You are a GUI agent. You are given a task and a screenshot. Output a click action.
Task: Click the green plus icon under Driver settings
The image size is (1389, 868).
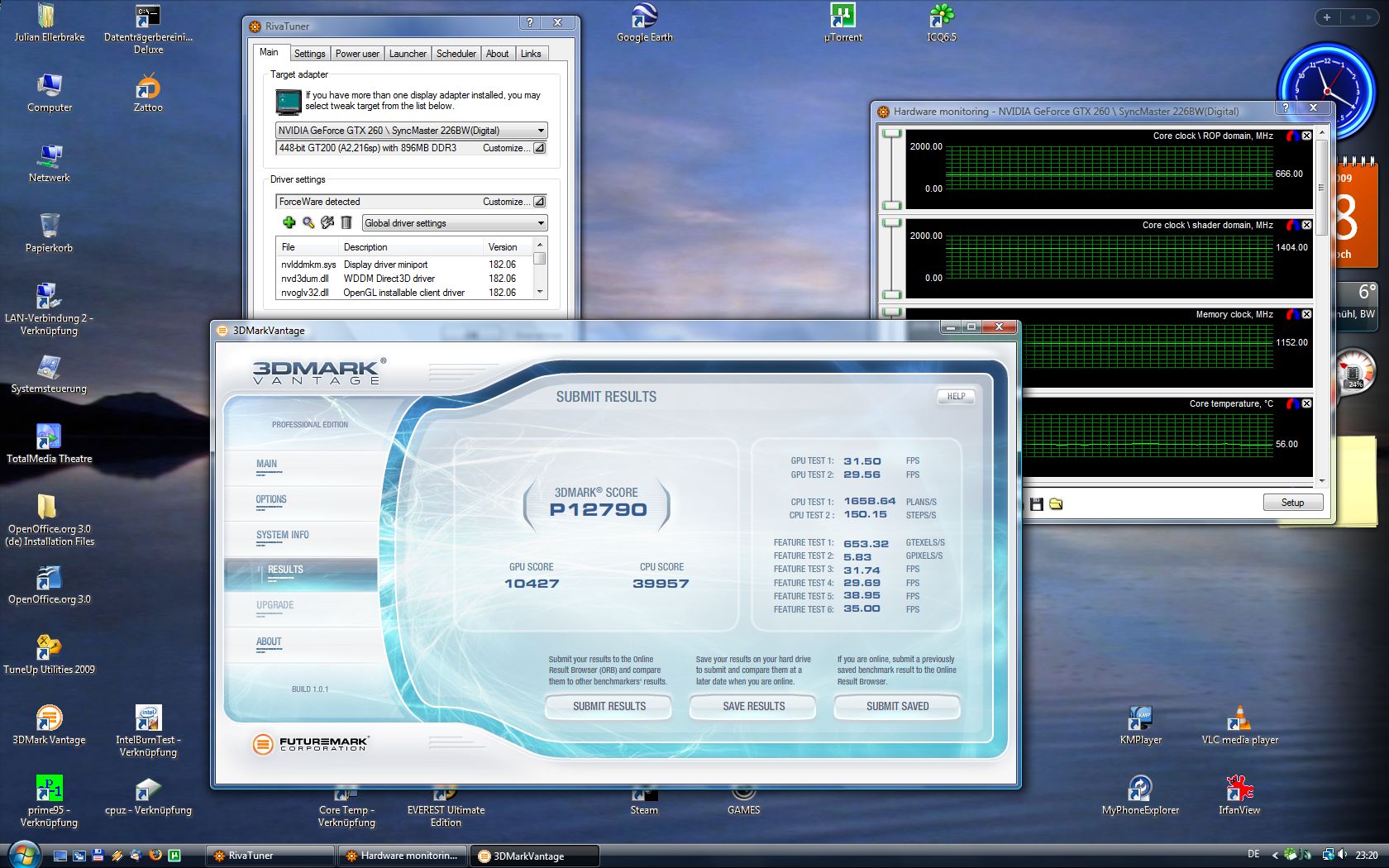click(289, 222)
